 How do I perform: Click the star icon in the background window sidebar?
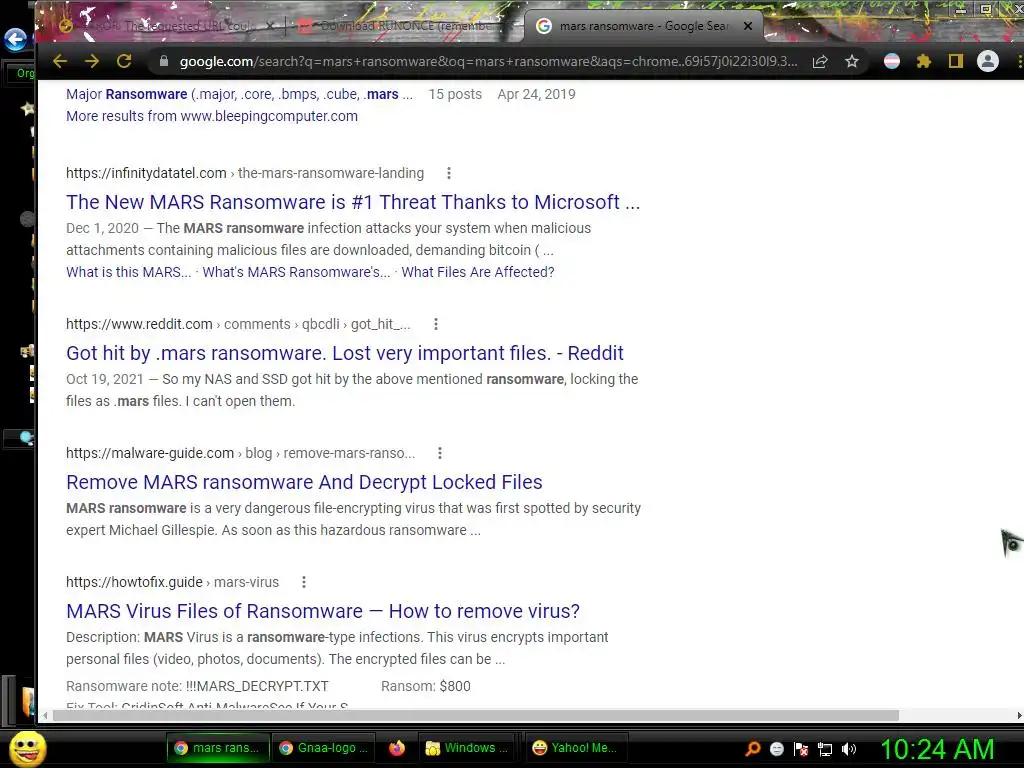tap(28, 108)
